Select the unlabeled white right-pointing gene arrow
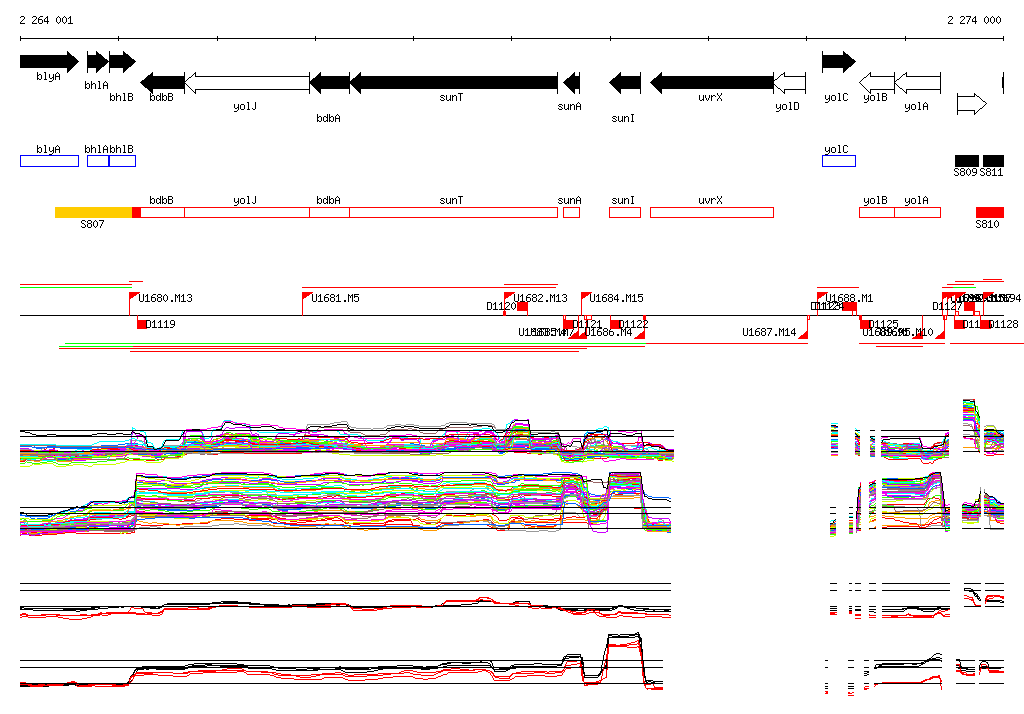This screenshot has width=1024, height=714. point(972,104)
